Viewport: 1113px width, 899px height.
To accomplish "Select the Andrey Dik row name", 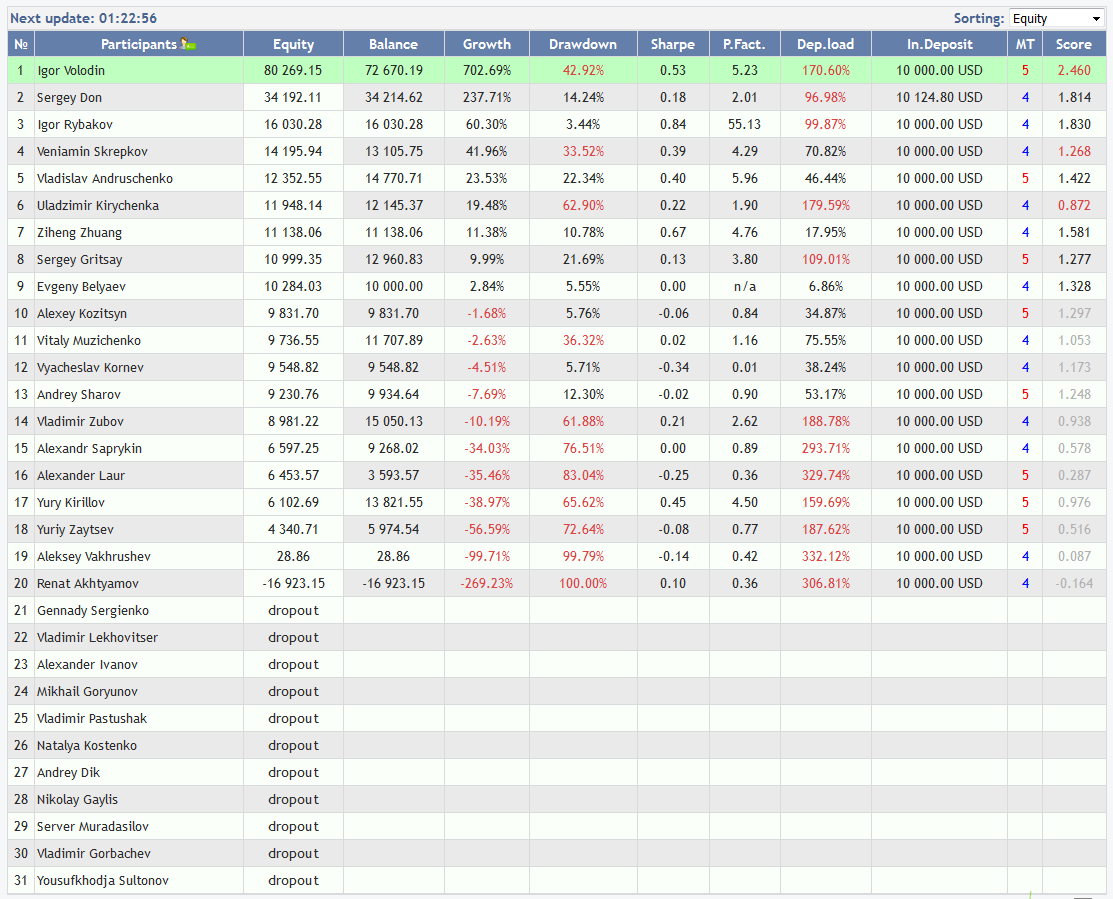I will [x=69, y=771].
